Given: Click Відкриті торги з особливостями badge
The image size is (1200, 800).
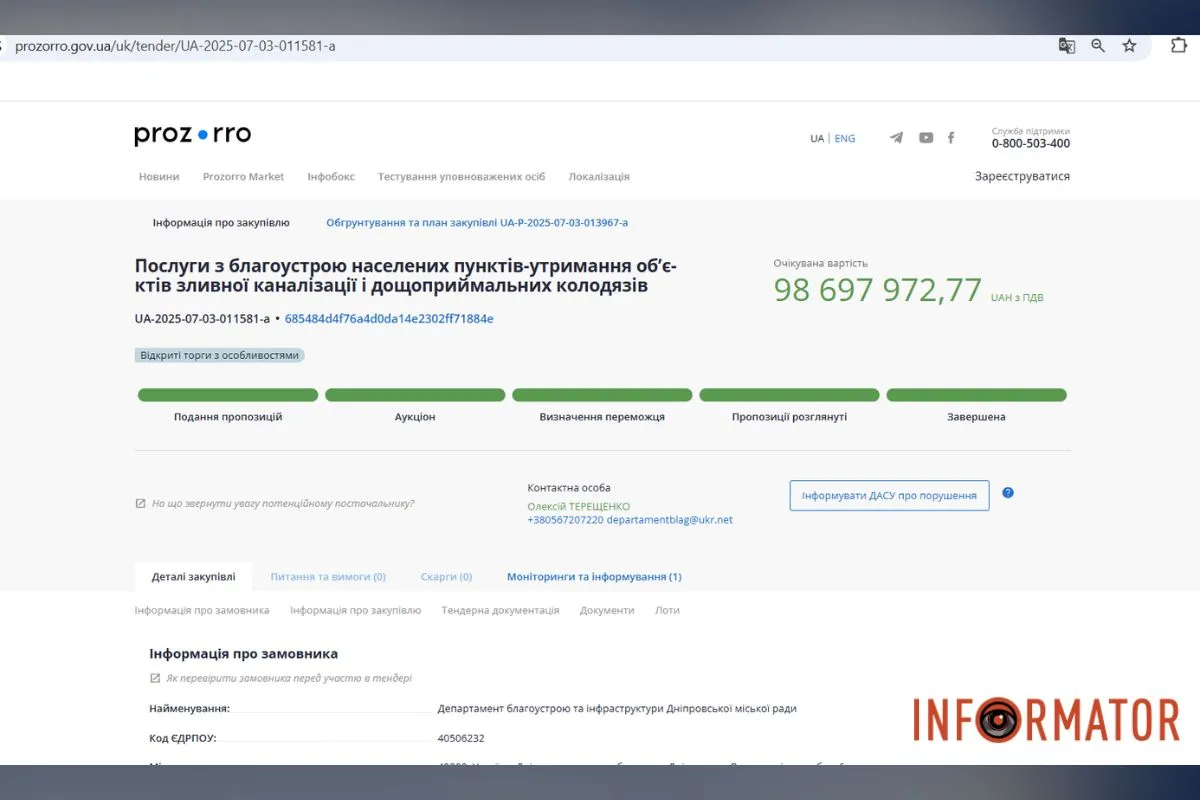Looking at the screenshot, I should (219, 355).
